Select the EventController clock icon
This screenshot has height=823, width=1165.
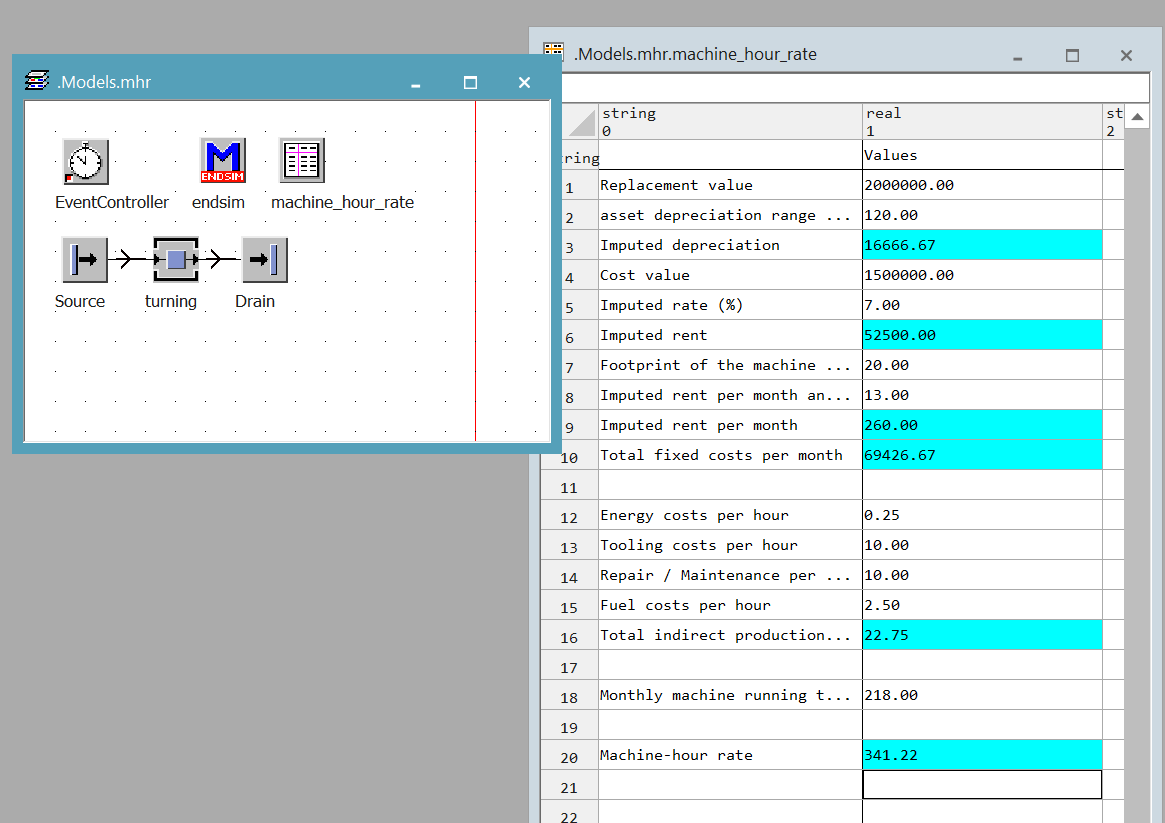coord(86,161)
